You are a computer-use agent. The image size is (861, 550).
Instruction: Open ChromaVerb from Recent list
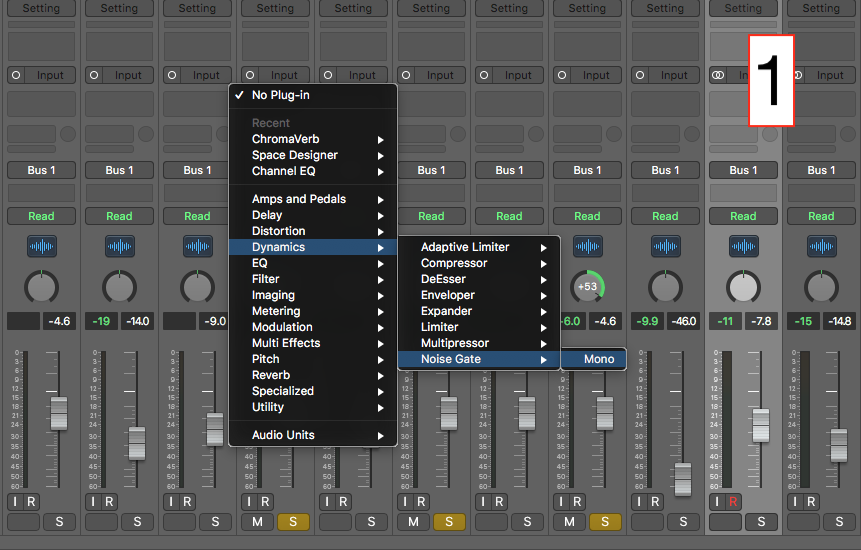(x=312, y=139)
